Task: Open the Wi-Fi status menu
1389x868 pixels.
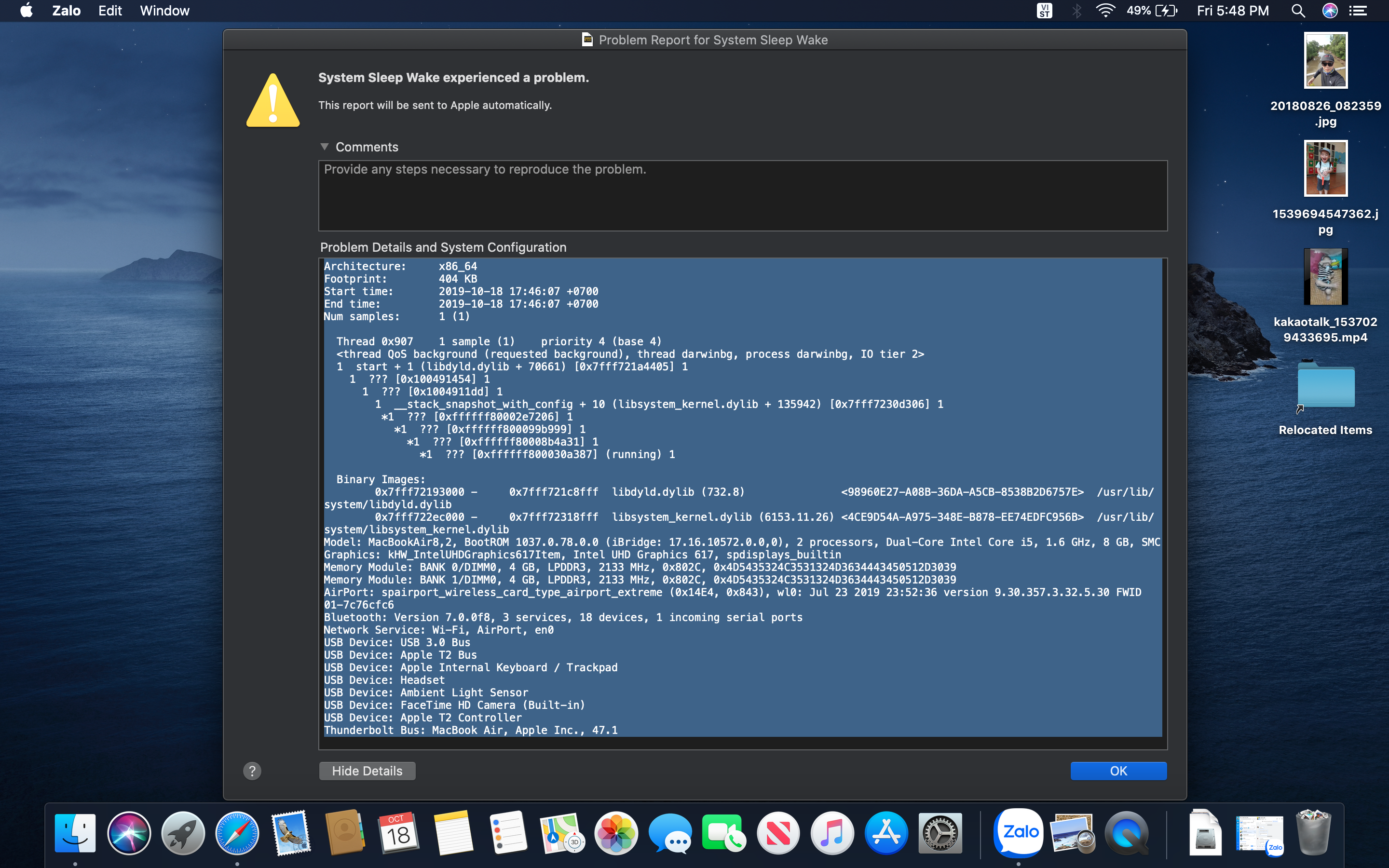Action: [x=1105, y=11]
